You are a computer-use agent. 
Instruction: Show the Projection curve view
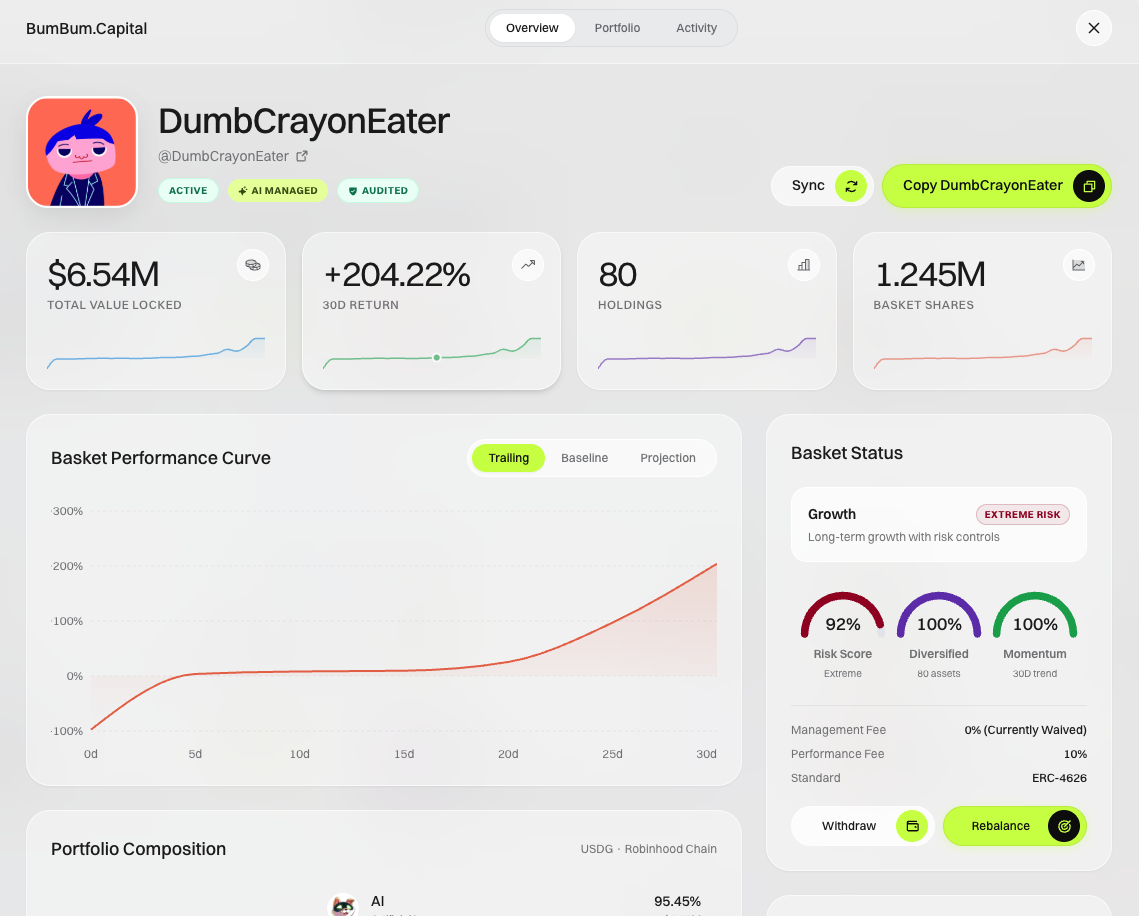tap(668, 458)
